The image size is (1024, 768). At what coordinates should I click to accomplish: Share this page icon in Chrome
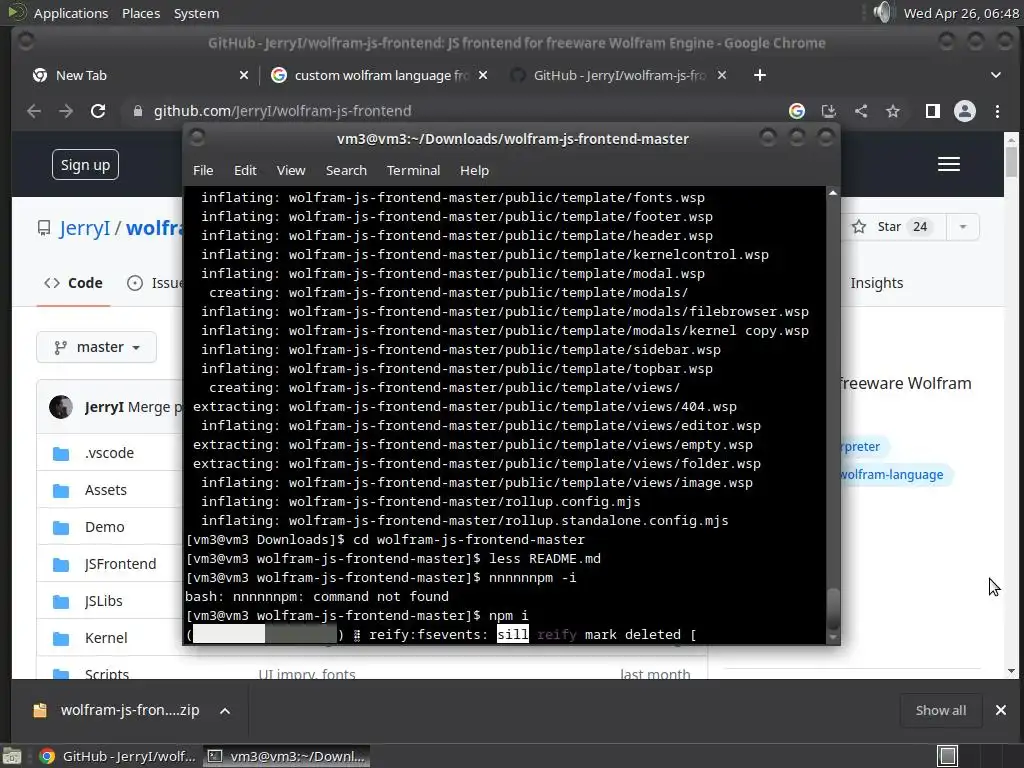(x=861, y=111)
